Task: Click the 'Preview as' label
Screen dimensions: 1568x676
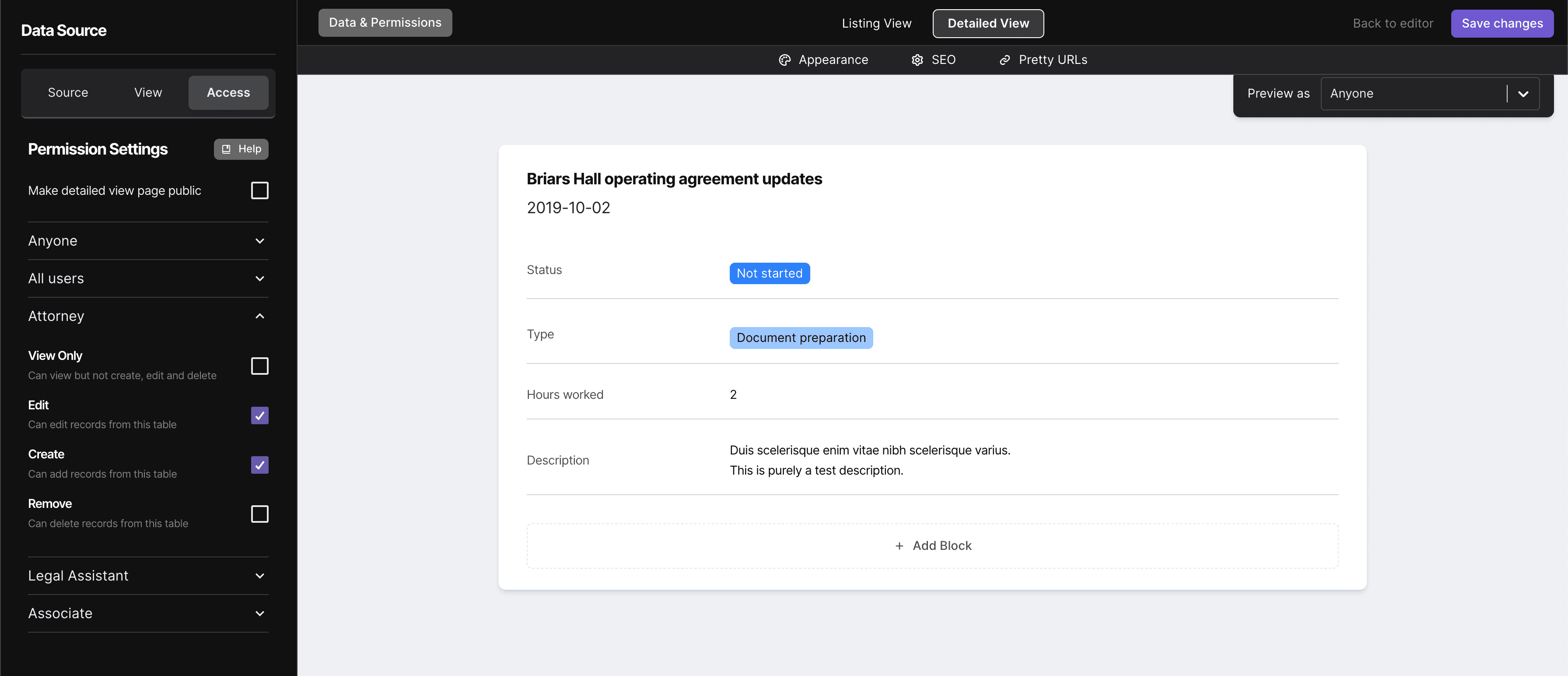Action: pos(1278,94)
